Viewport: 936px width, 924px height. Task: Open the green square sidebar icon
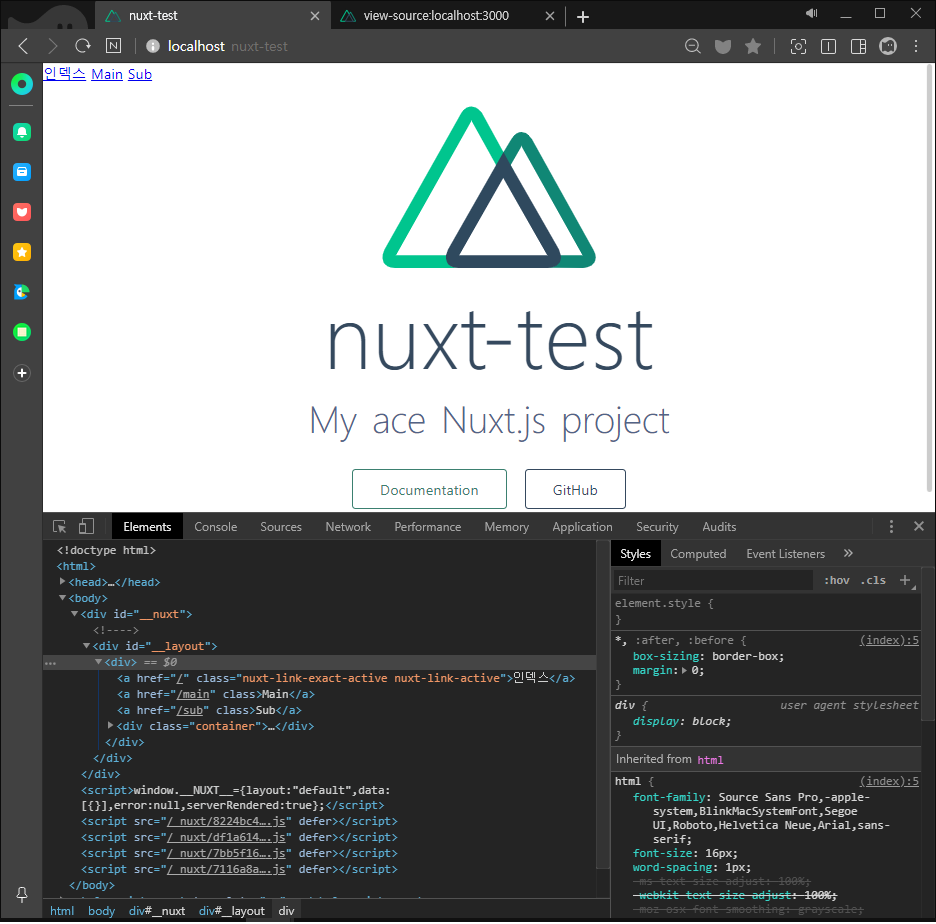point(22,332)
